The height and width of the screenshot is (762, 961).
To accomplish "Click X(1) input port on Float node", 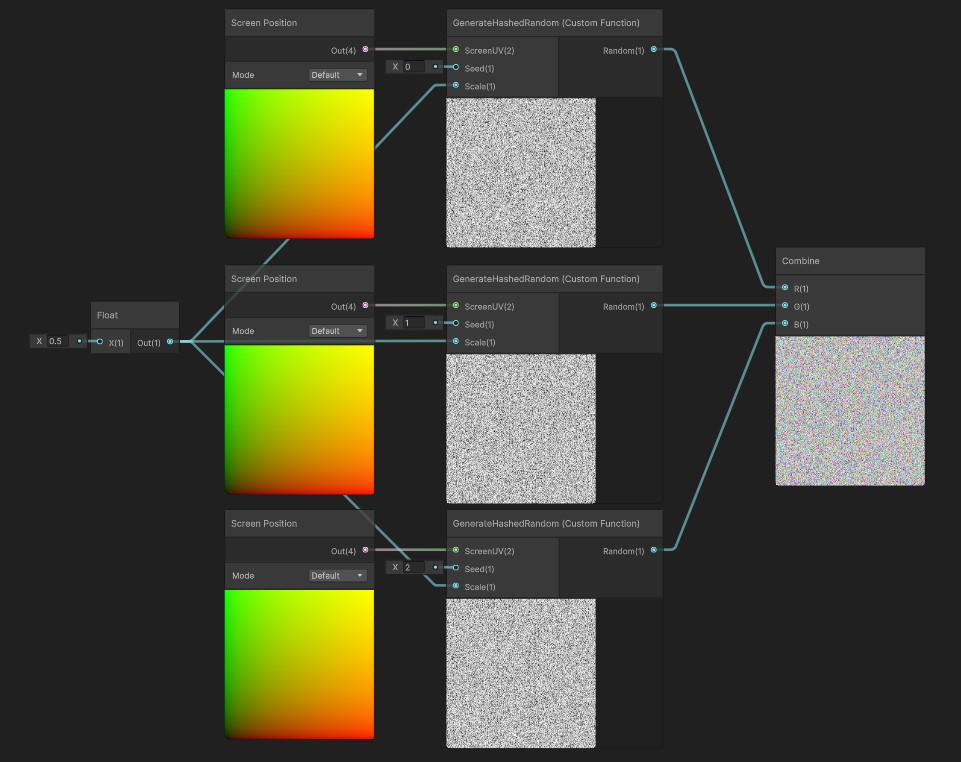I will 100,341.
